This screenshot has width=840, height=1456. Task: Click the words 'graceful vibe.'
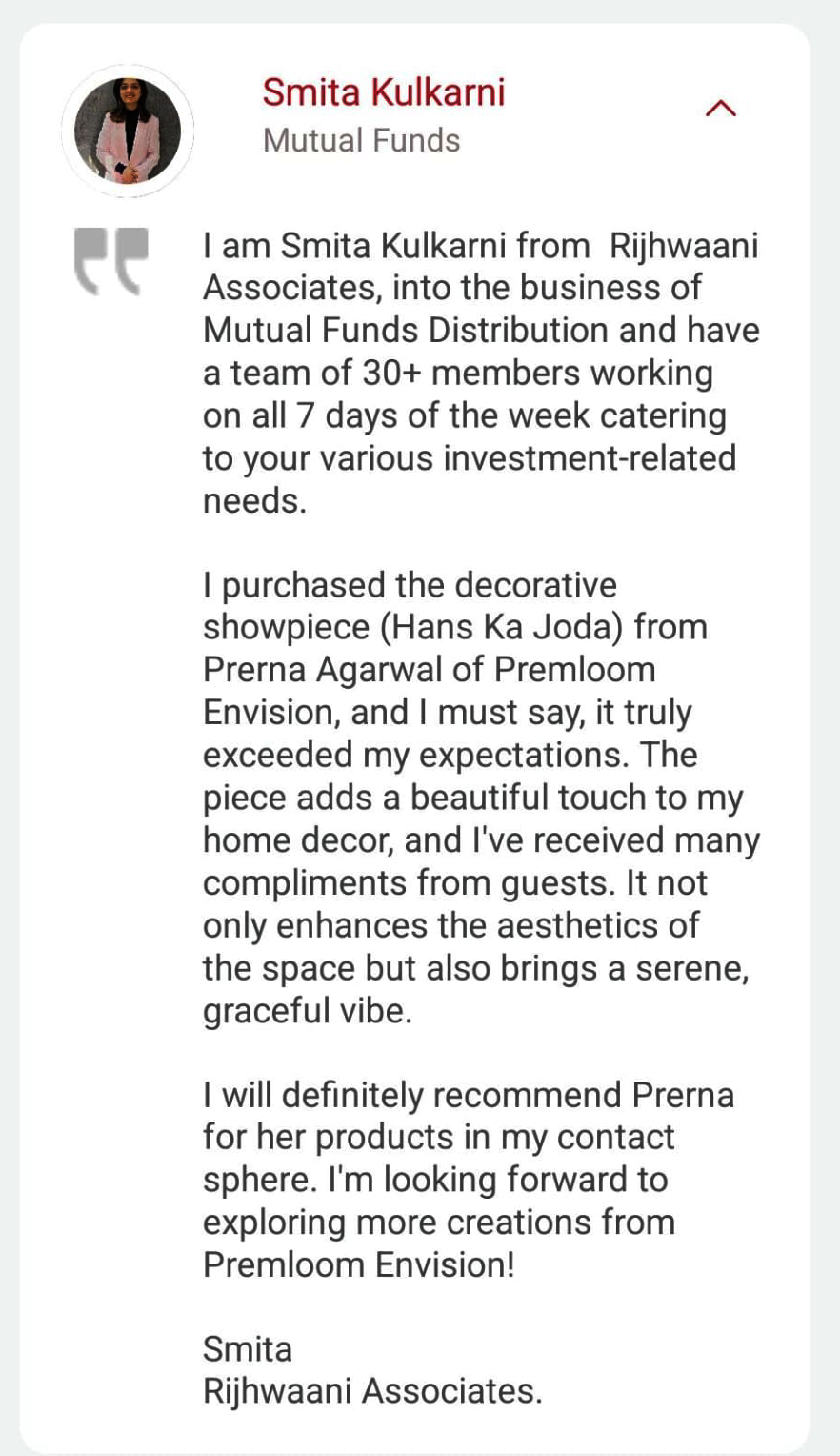[307, 1010]
